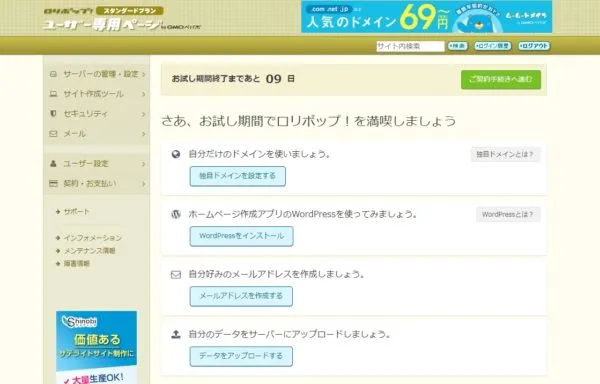The height and width of the screenshot is (384, 600).
Task: Open 契約・お支払い menu
Action: click(97, 184)
